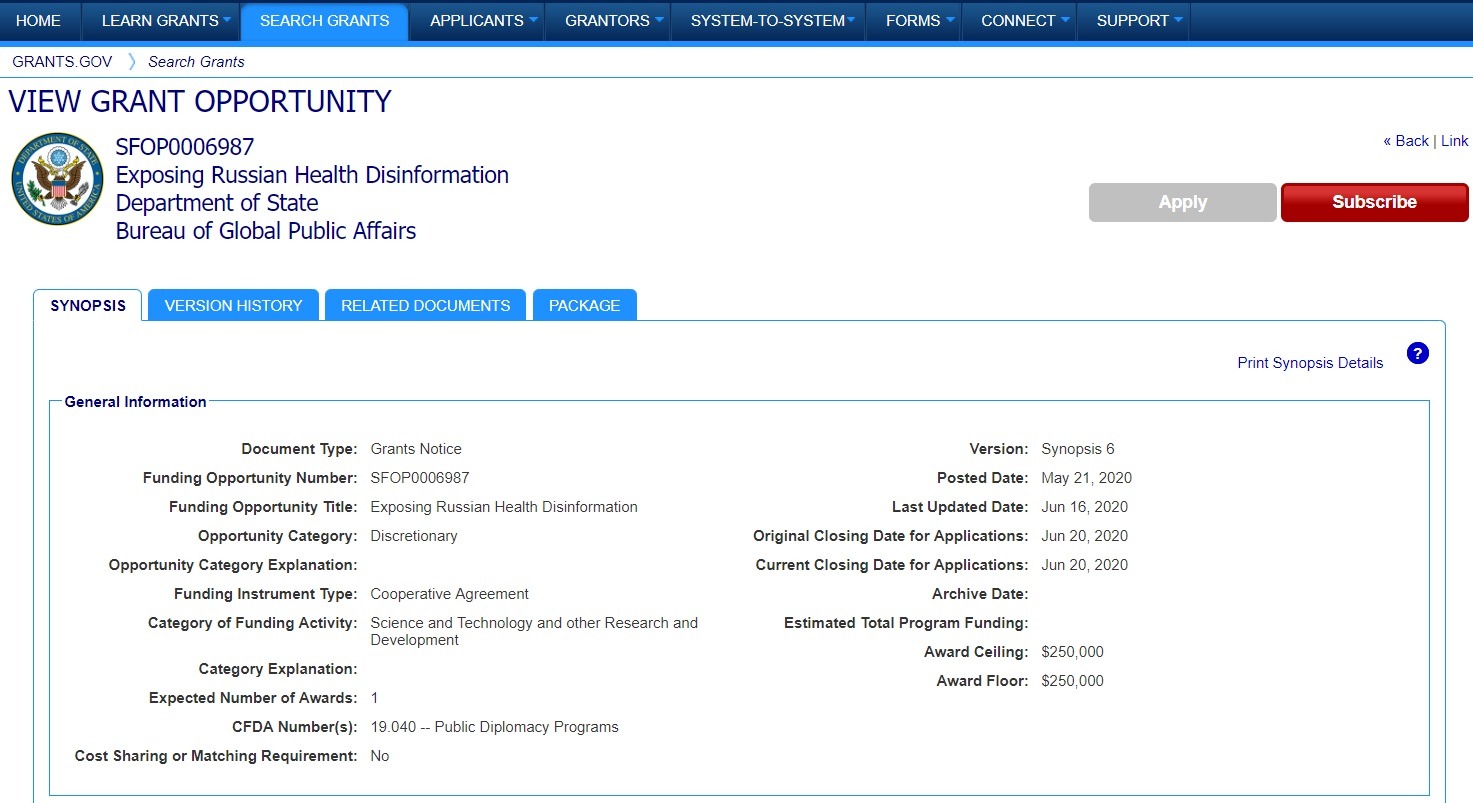The image size is (1473, 803).
Task: Click the Science and Technology funding activity value
Action: (534, 631)
